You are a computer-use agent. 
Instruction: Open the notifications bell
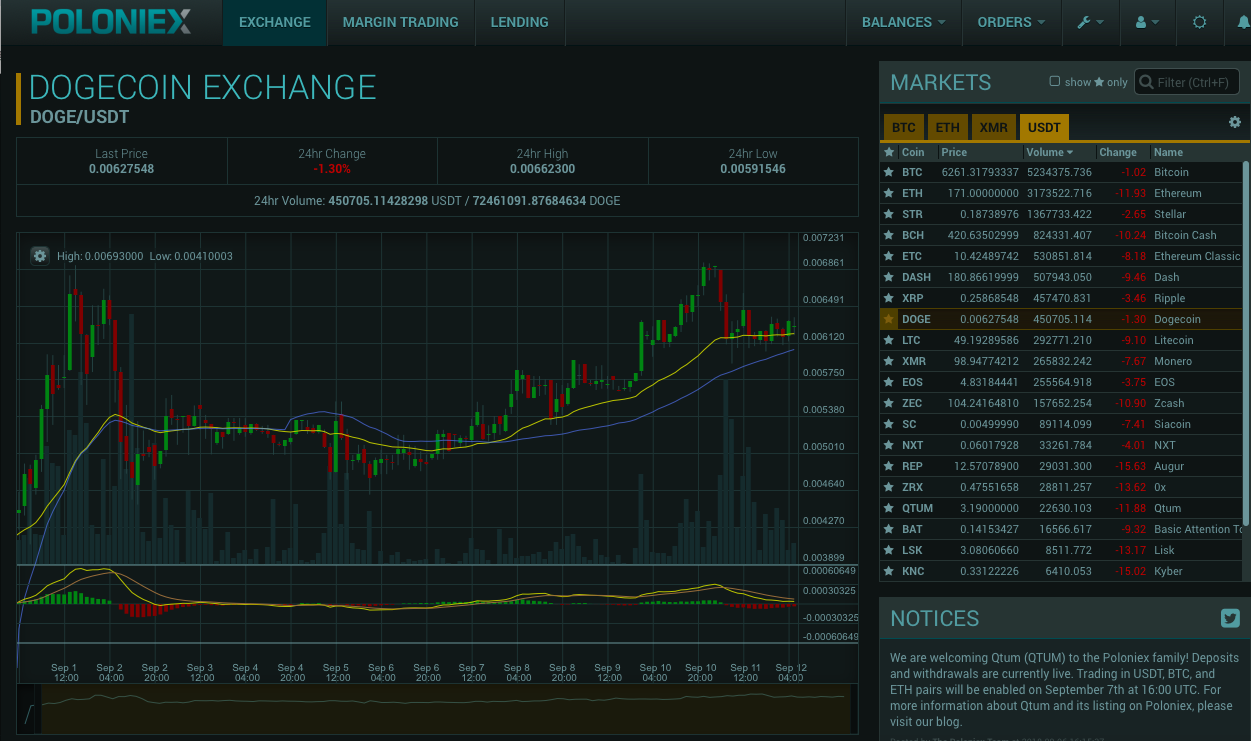point(1243,22)
